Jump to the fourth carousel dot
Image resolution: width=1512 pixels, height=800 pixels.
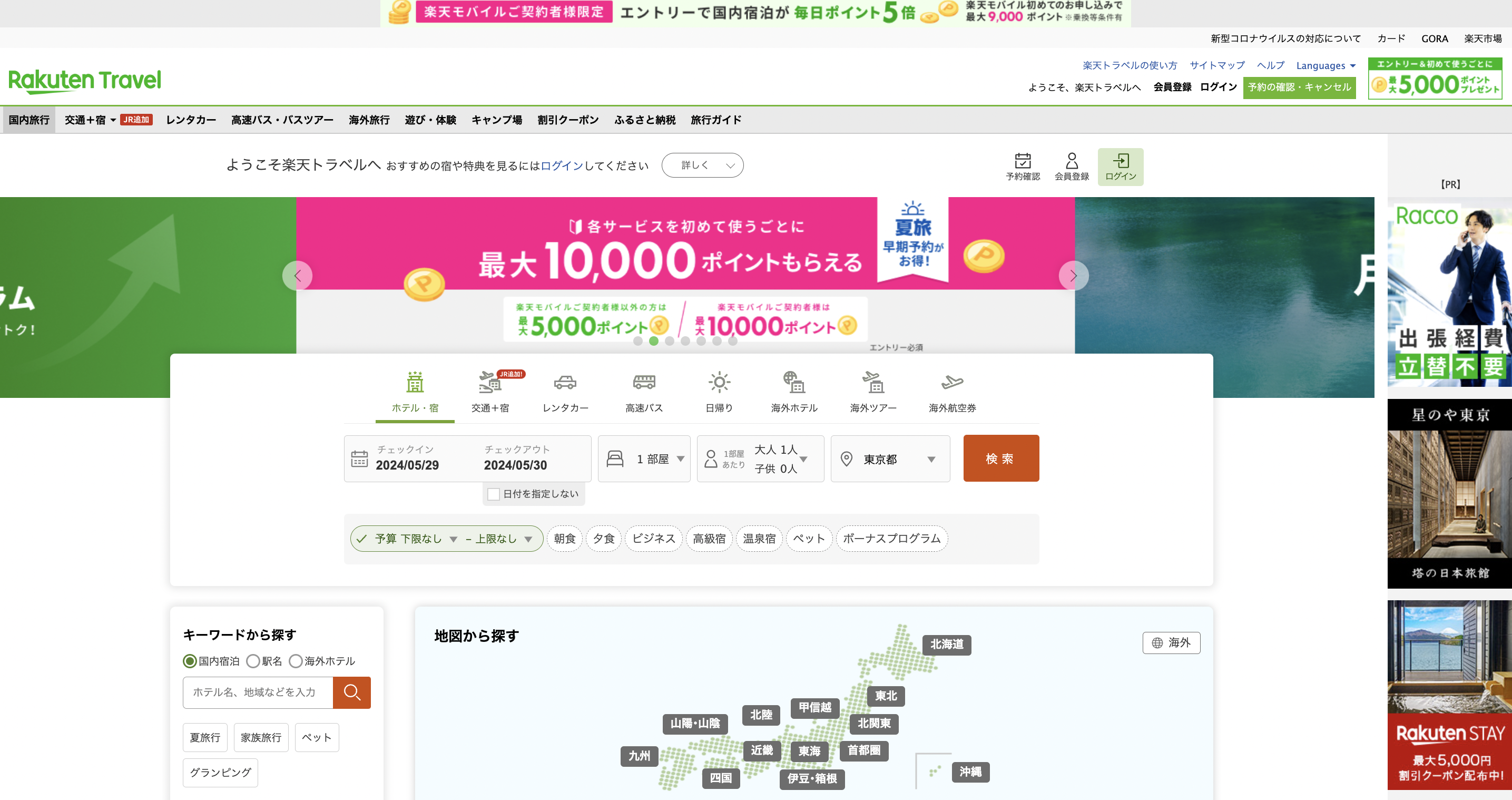pos(685,342)
